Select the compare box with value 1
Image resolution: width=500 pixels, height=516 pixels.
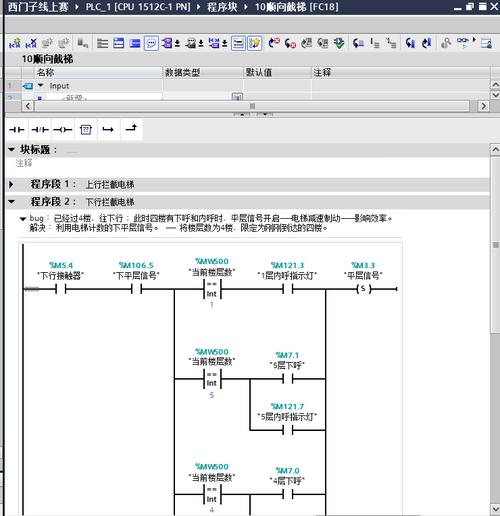point(212,289)
